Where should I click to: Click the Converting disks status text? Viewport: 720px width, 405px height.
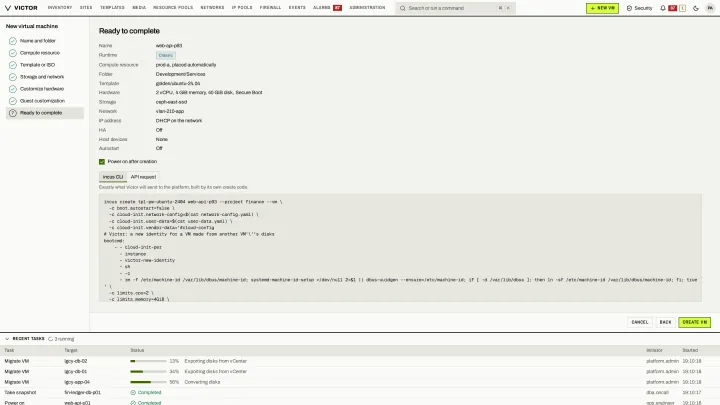(x=202, y=382)
